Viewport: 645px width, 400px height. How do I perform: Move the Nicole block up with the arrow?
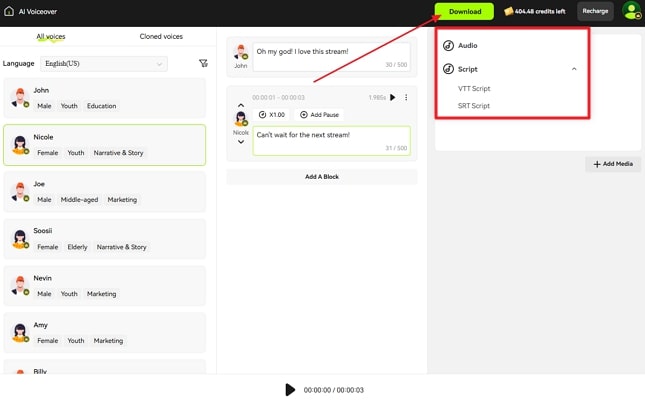[x=241, y=105]
